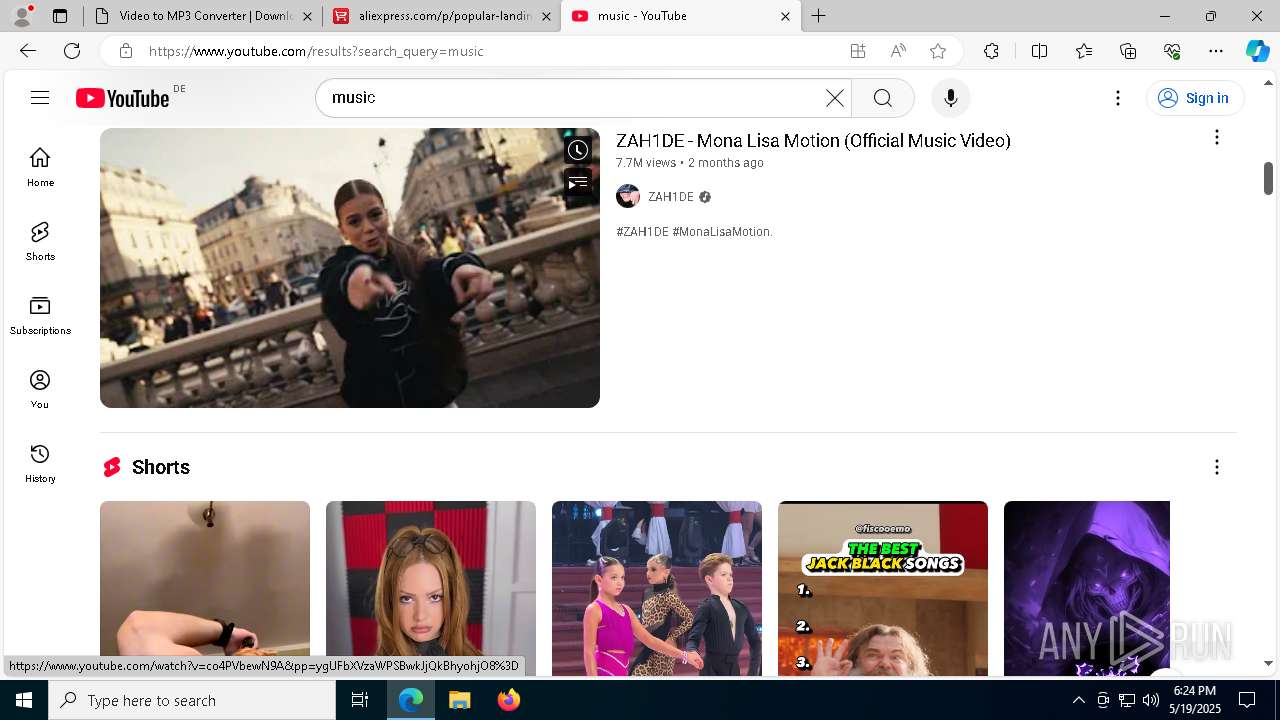Show hidden system tray icons

(x=1078, y=700)
